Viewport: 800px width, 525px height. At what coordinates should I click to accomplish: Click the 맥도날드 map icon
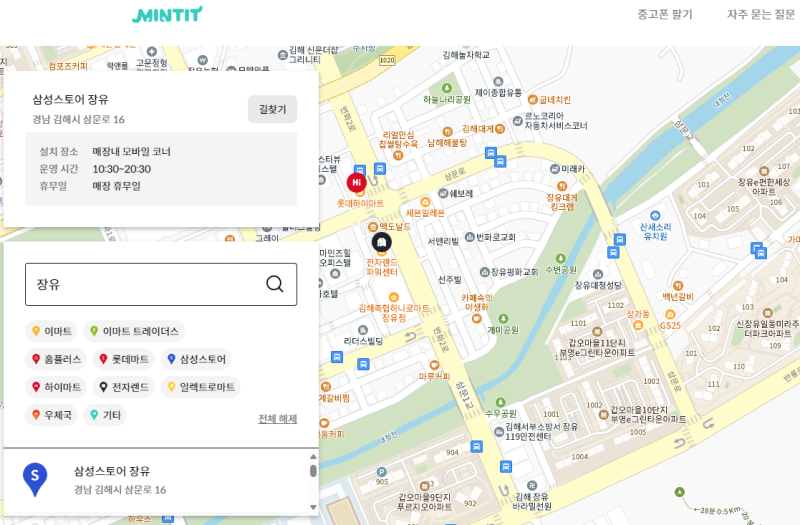373,227
